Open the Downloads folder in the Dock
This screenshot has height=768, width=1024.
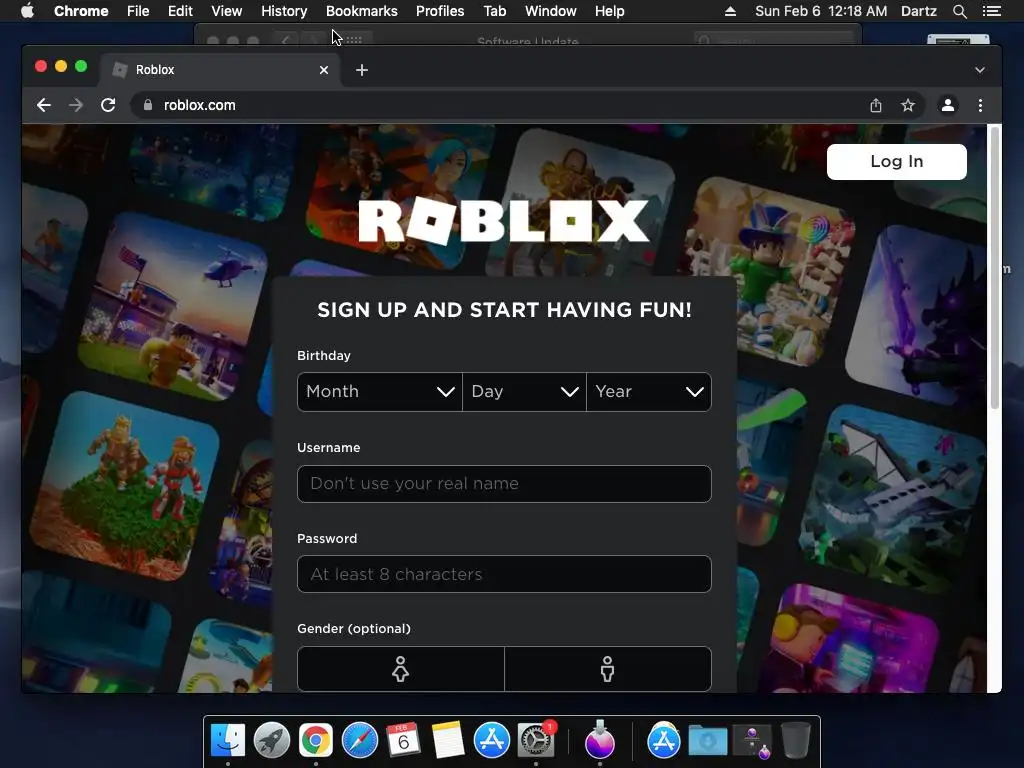click(708, 741)
